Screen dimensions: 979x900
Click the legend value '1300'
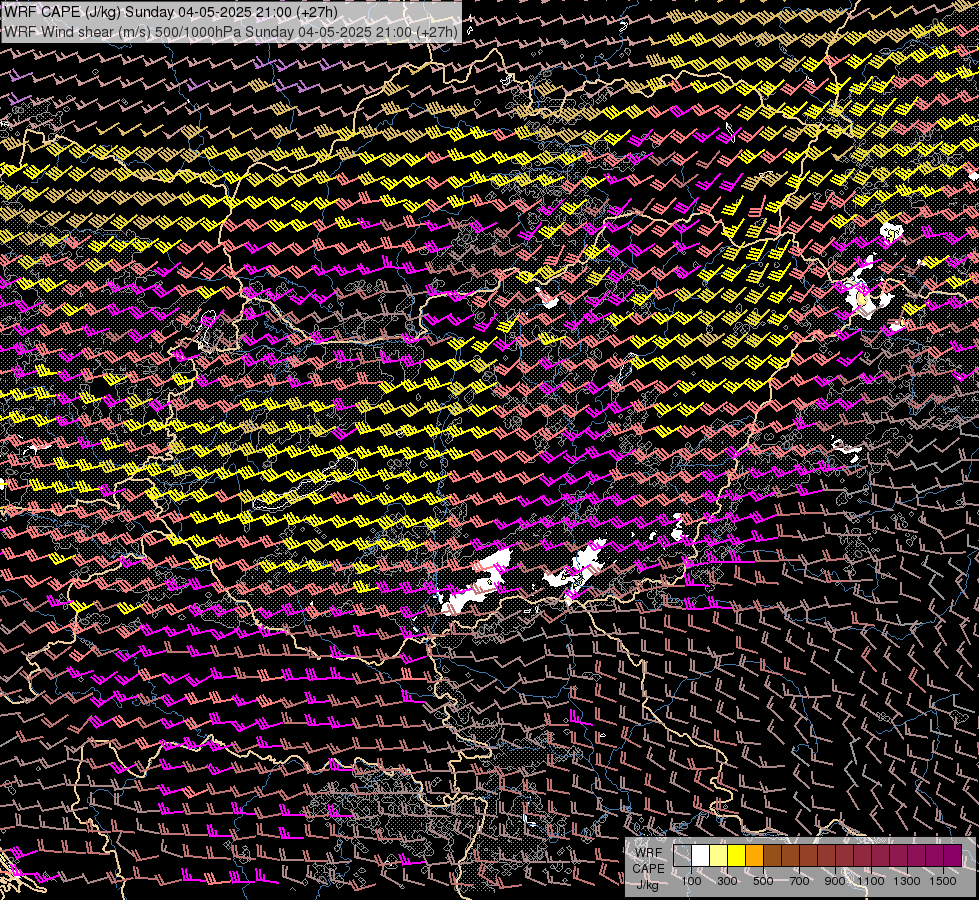907,881
